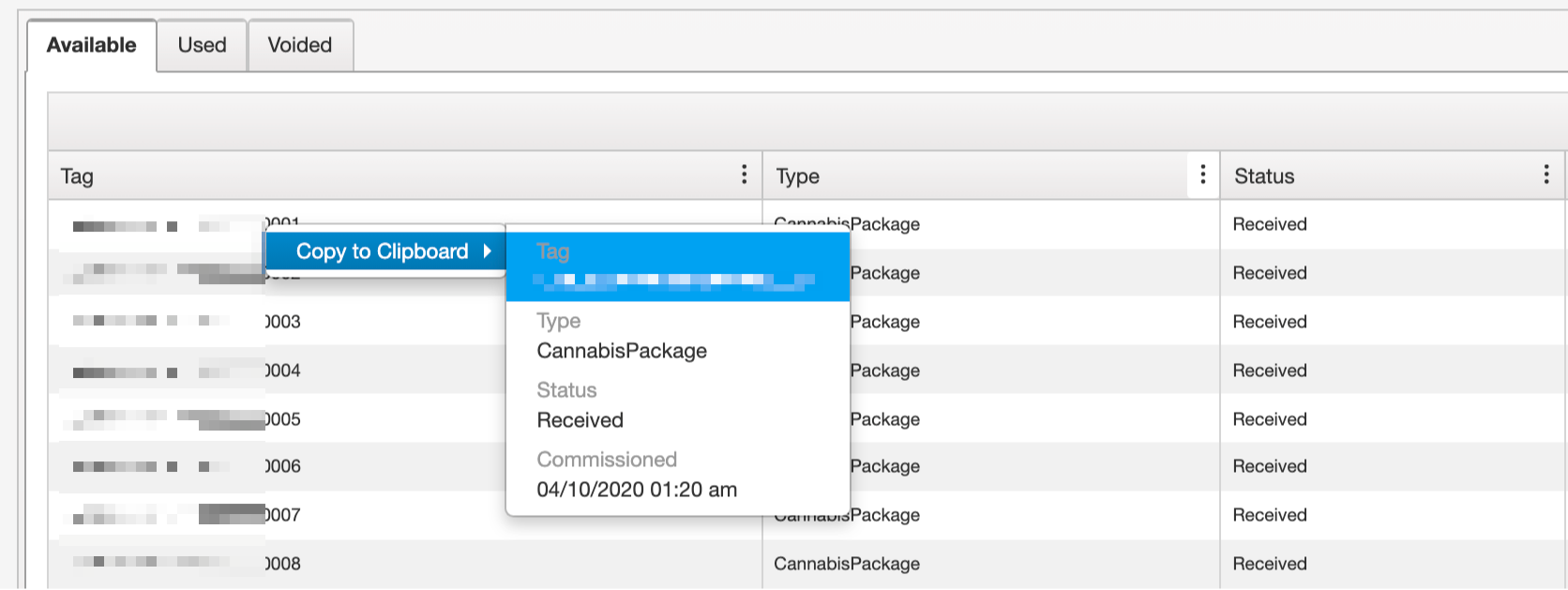Click the Received status in the first row
This screenshot has height=590, width=1568.
[x=1269, y=224]
